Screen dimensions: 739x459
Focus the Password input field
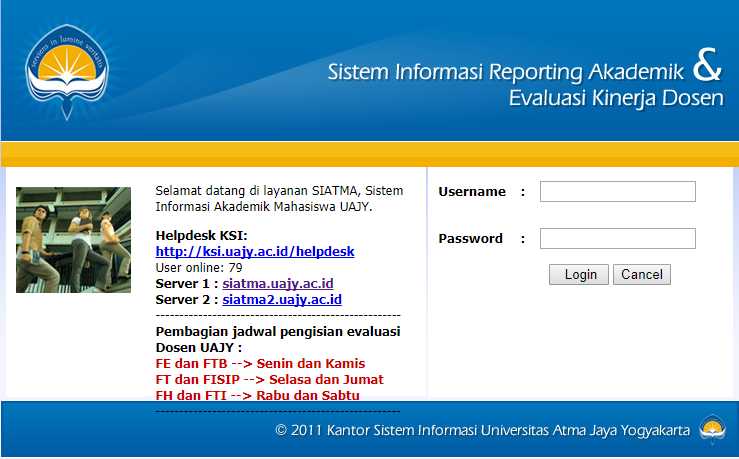(x=617, y=238)
